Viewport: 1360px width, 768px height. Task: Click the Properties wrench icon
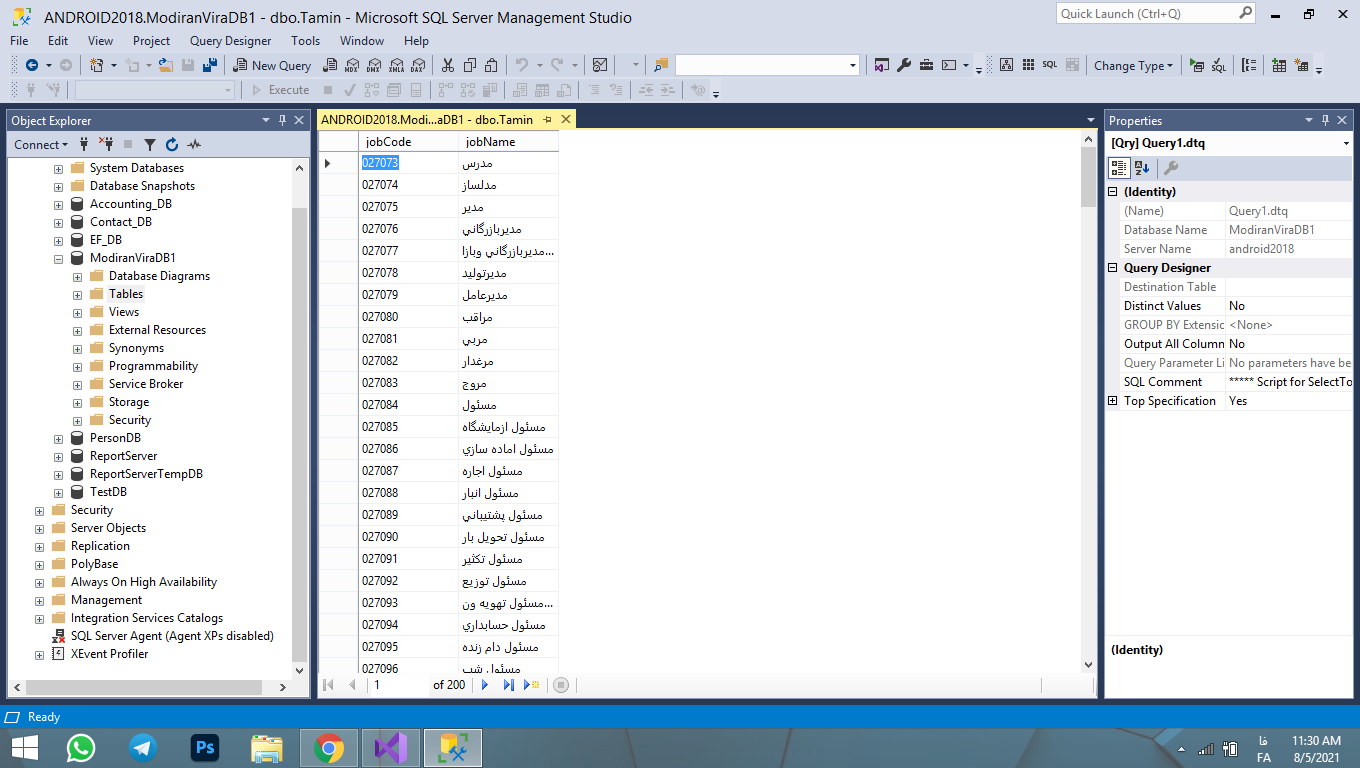tap(904, 65)
